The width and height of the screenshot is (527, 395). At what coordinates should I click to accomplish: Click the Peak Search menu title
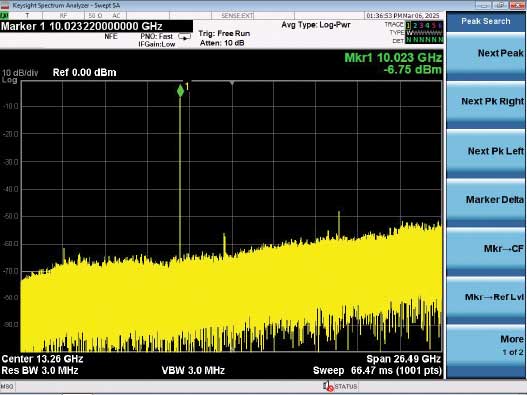[x=486, y=21]
